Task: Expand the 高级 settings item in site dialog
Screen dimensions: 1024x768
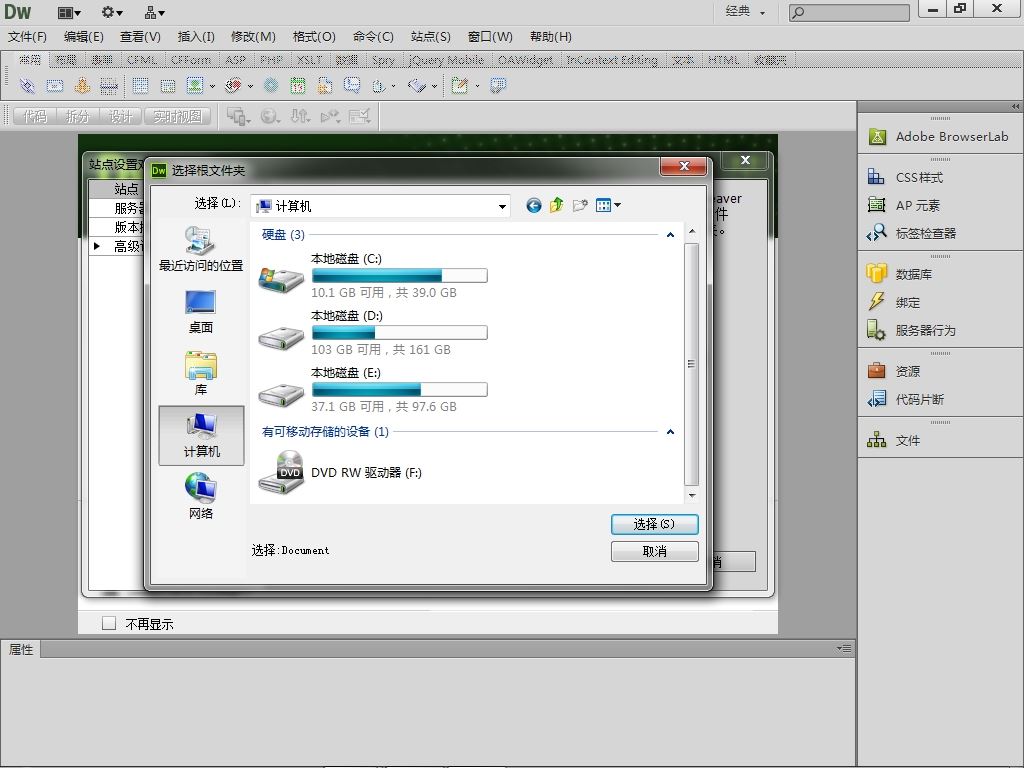Action: coord(97,246)
